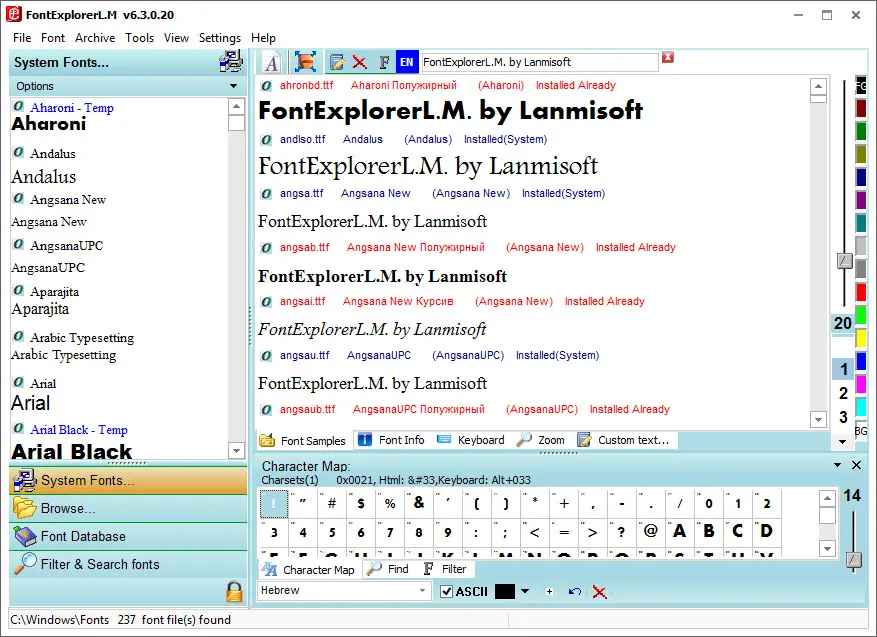Screen dimensions: 877x637
Task: Click the ahronbd.ttf file name
Action: pyautogui.click(x=307, y=85)
